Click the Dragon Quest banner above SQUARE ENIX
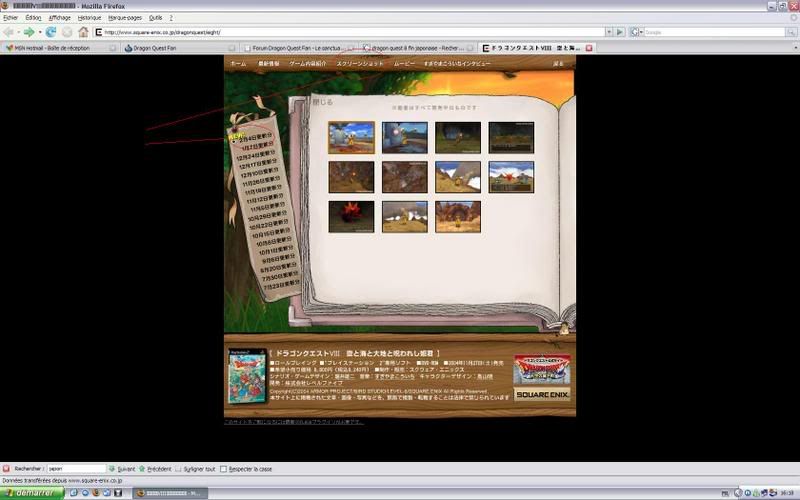 [542, 369]
